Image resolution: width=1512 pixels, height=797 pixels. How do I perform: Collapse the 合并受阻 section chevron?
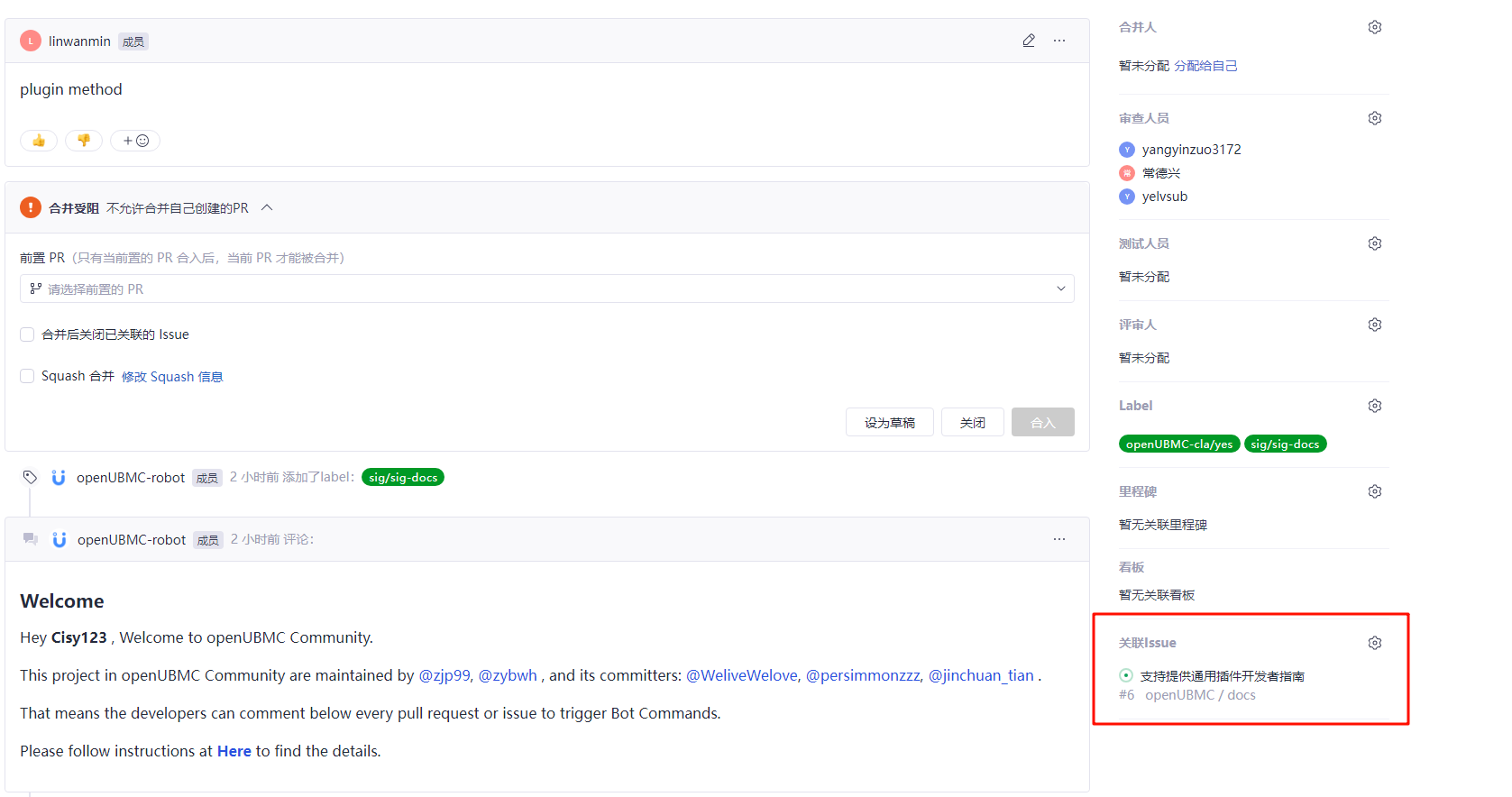(x=267, y=207)
